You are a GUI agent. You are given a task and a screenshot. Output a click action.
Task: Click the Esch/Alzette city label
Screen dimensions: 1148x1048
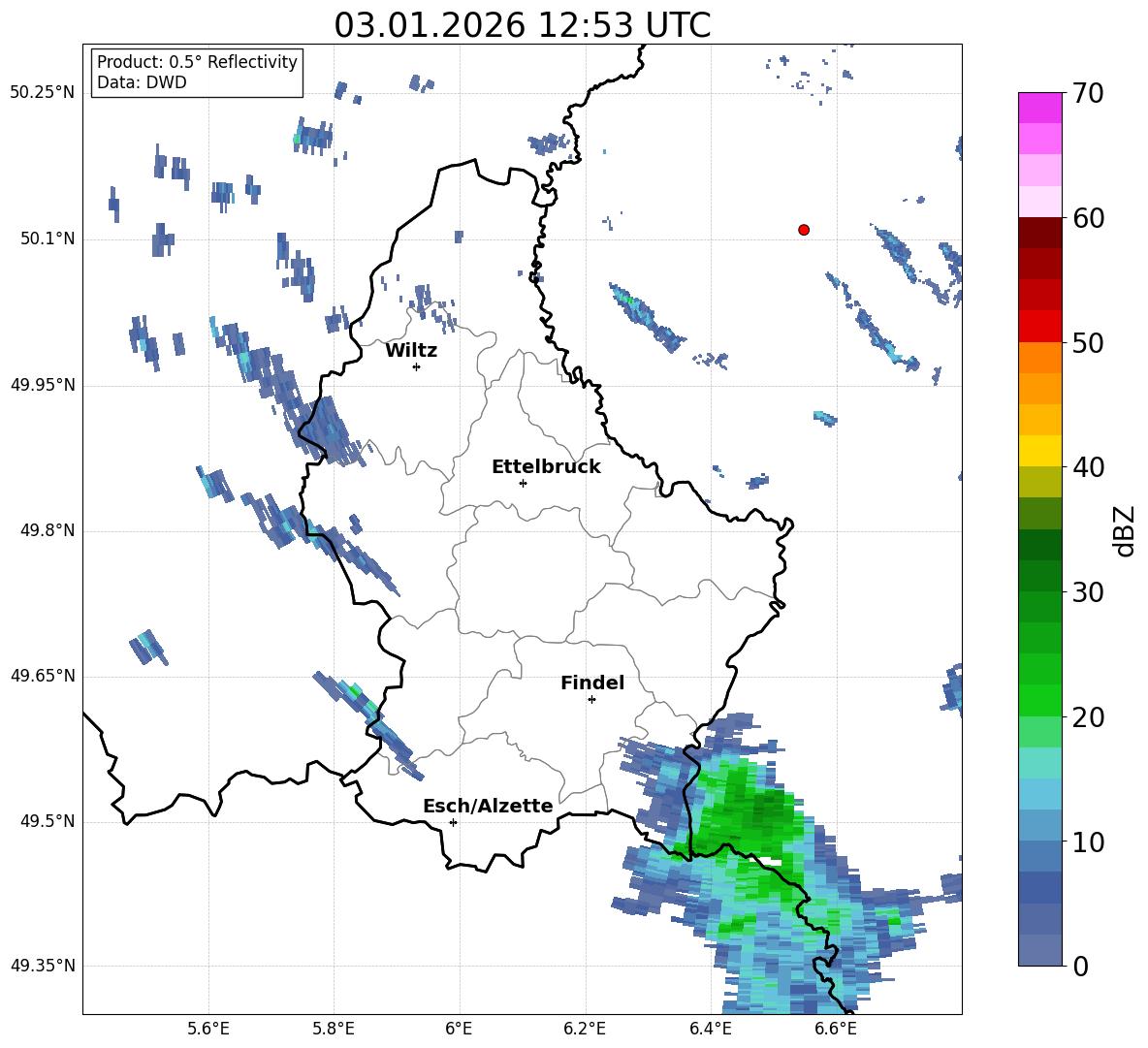pyautogui.click(x=488, y=806)
